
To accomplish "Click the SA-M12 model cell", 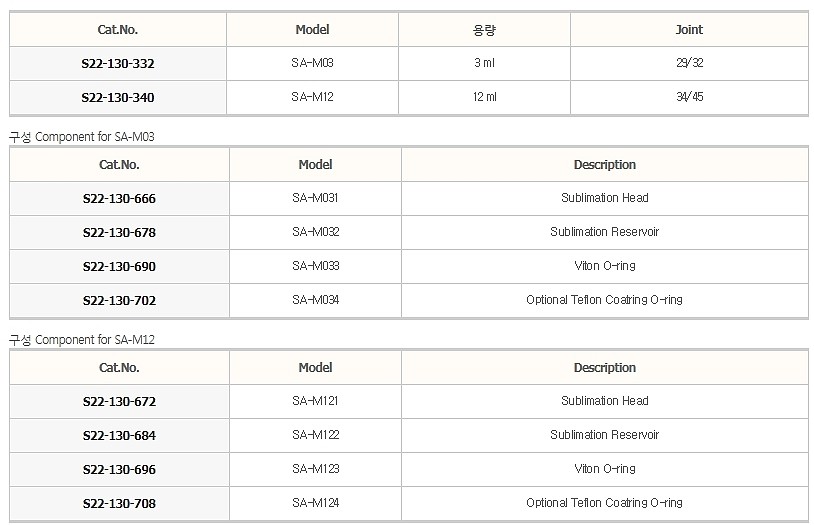I will [313, 98].
